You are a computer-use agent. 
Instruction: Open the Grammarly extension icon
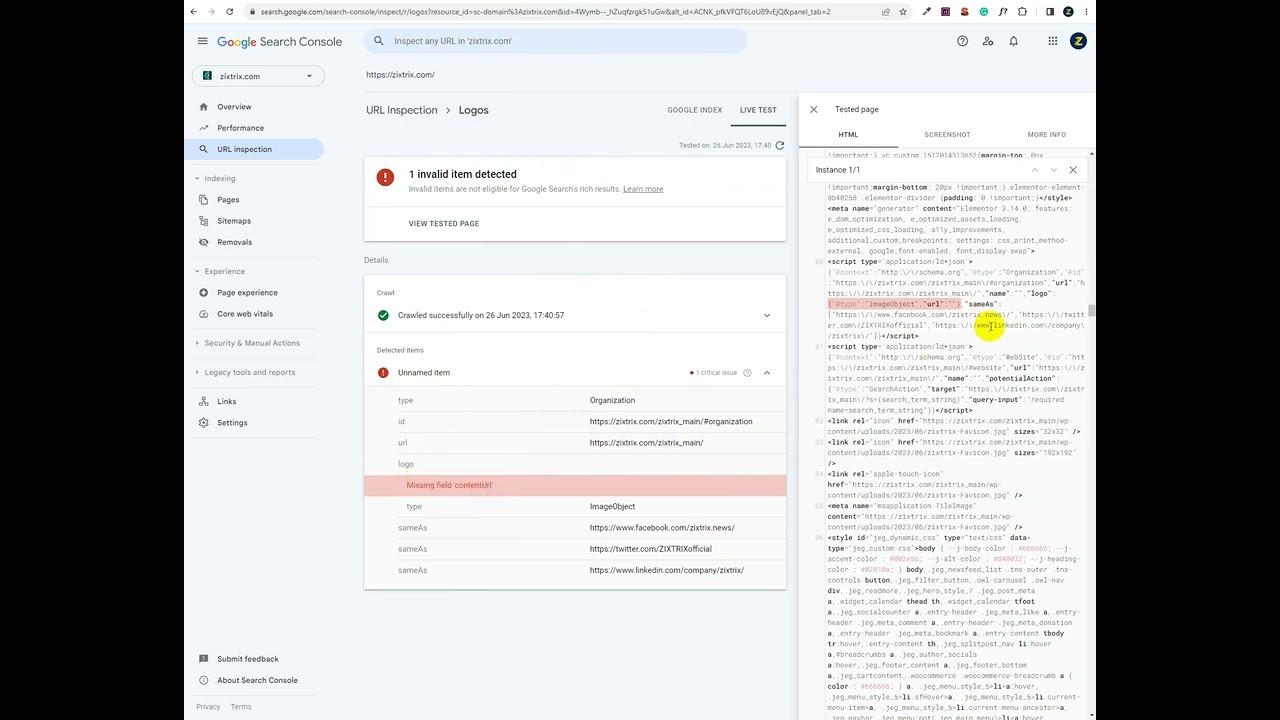tap(984, 12)
